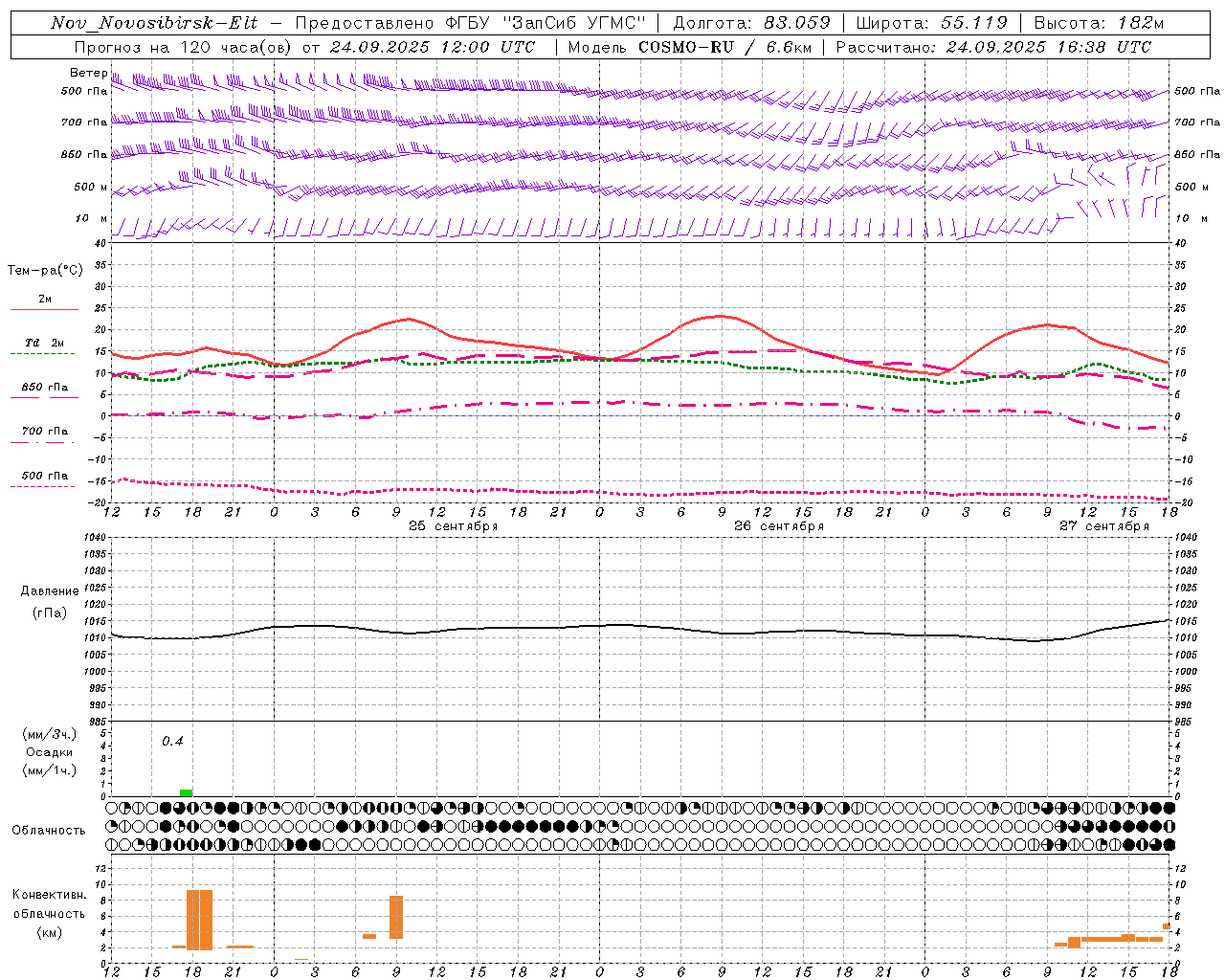Click the 'Модель COSMO-RU / 6.6км' label

tap(690, 47)
